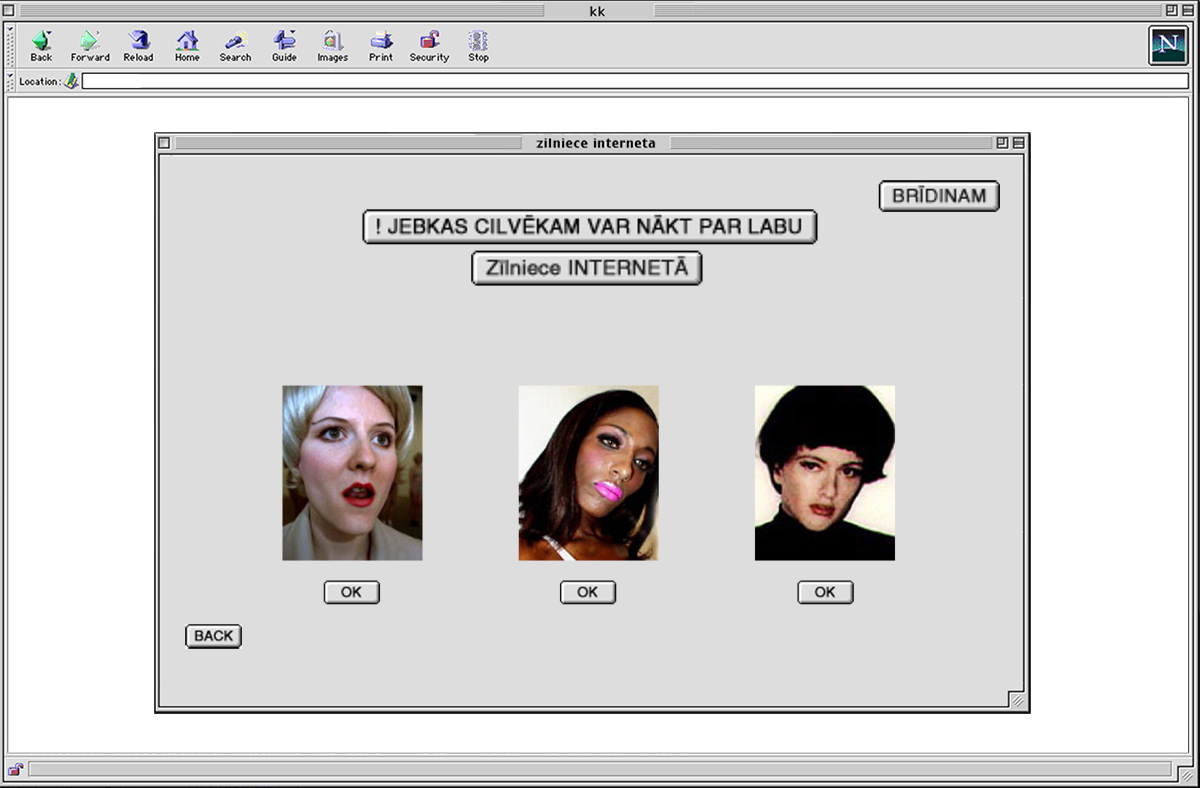Screen dimensions: 1200x788
Task: Select the portrait with pink lipstick
Action: [x=588, y=473]
